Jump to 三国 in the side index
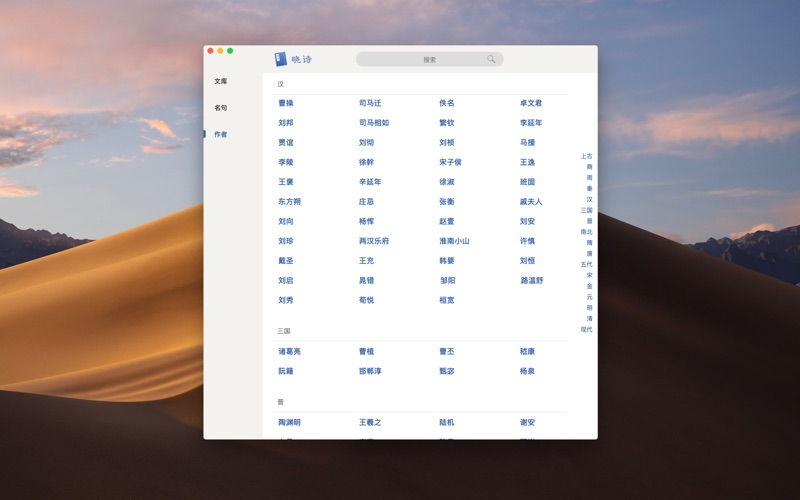 pyautogui.click(x=587, y=210)
